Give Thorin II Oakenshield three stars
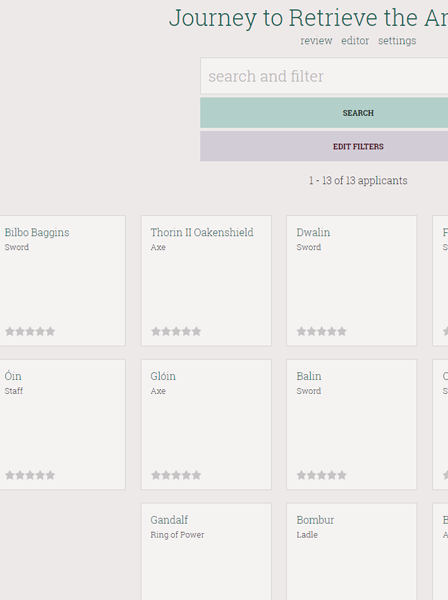The width and height of the screenshot is (448, 600). tap(176, 331)
